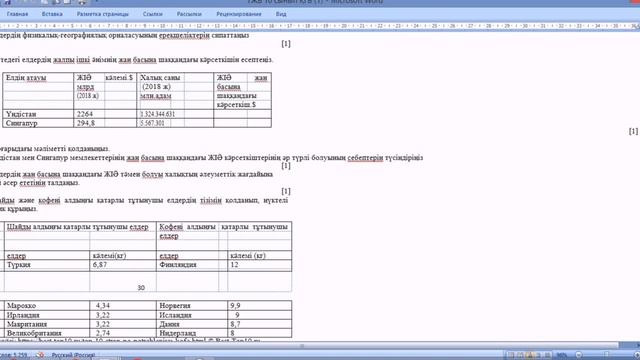Switch to Разметка страницы tab
Viewport: 640px width, 360px height.
pos(102,14)
